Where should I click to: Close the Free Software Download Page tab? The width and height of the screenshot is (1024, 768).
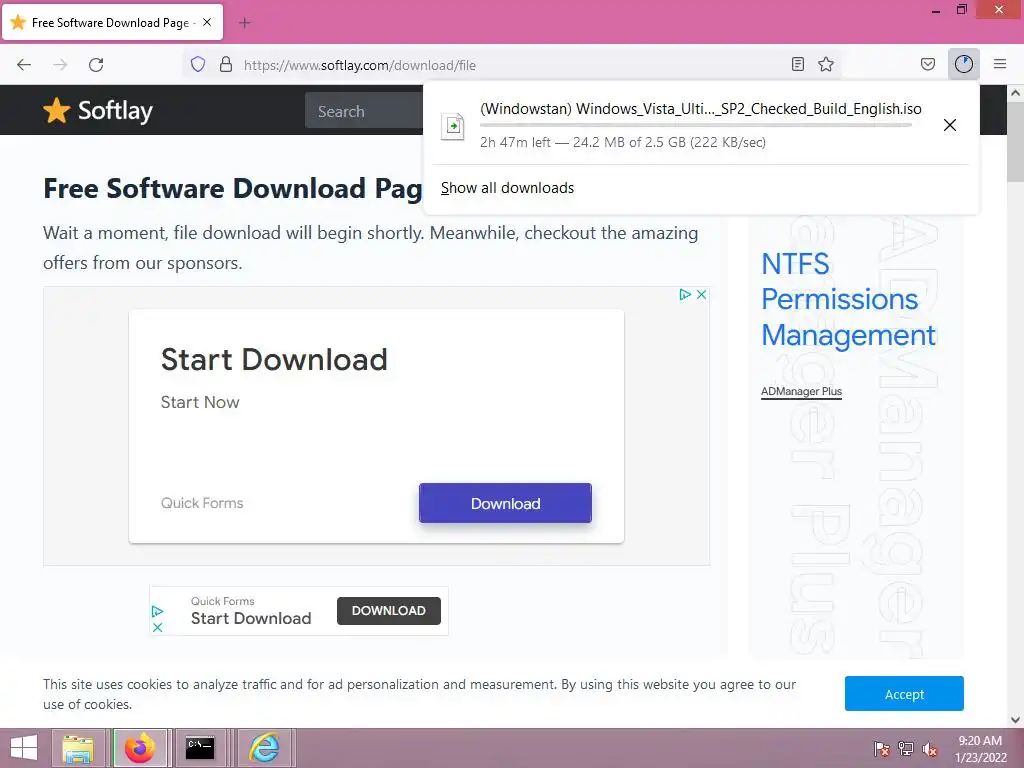coord(207,22)
